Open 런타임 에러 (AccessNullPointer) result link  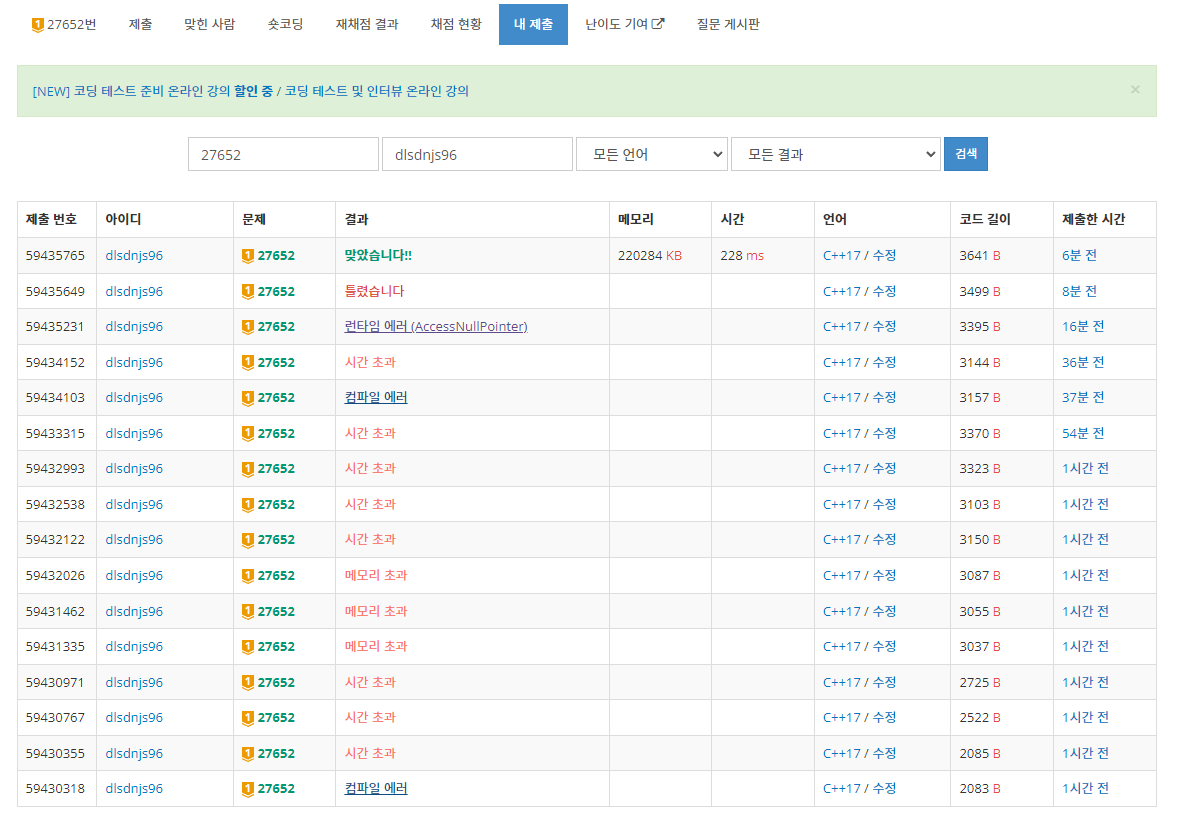pyautogui.click(x=436, y=327)
